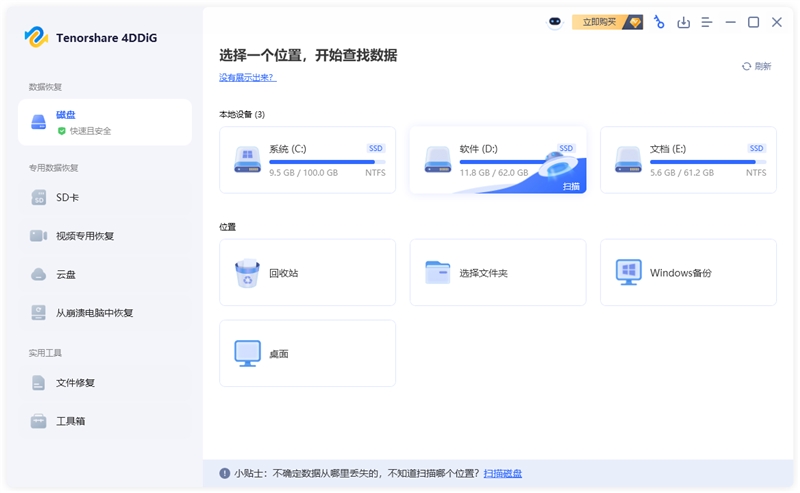Select the 文档 (E:) drive card
Image resolution: width=800 pixels, height=493 pixels.
(x=688, y=160)
